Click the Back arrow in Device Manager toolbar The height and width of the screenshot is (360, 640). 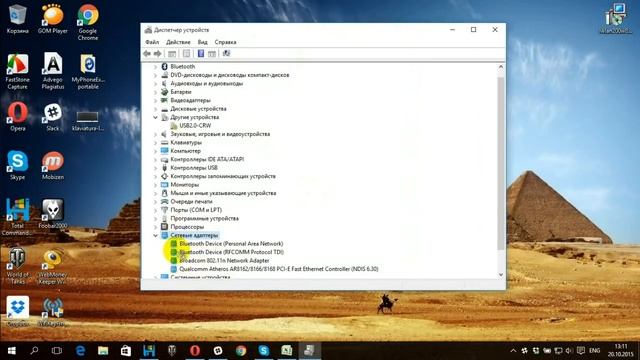[147, 54]
